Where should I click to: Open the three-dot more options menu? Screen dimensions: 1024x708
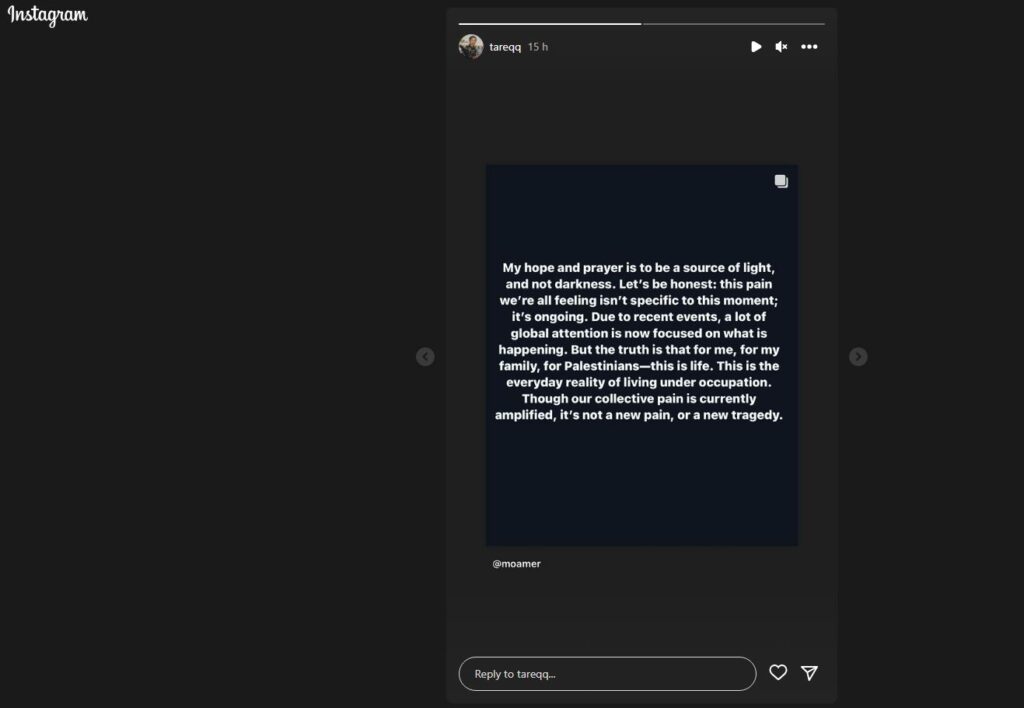(809, 46)
